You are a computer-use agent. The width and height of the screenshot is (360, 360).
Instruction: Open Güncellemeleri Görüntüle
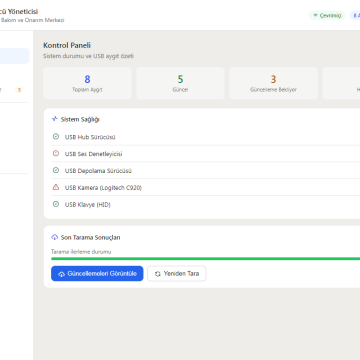[97, 273]
